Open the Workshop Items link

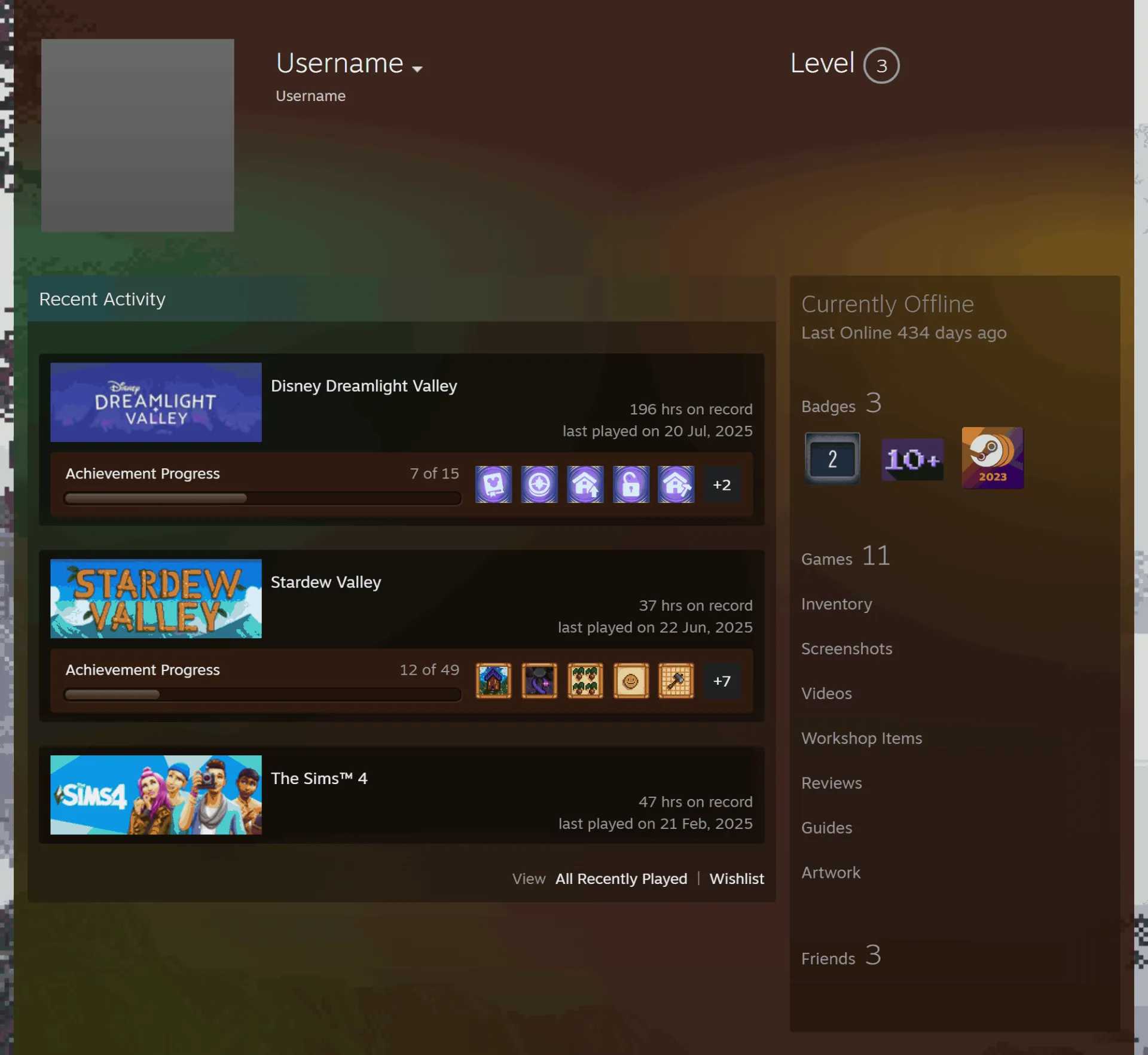[x=862, y=739]
